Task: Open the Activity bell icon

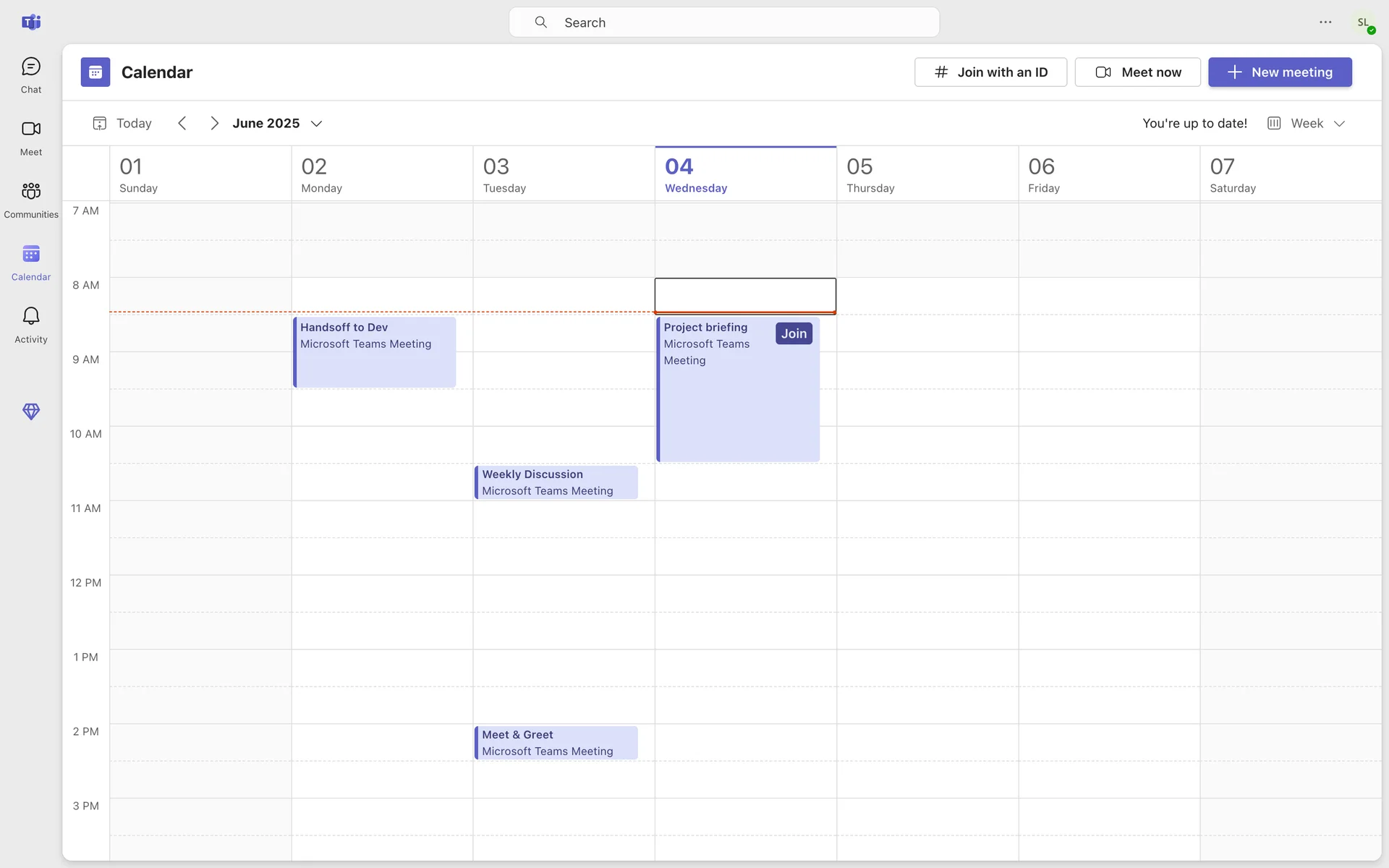Action: 30,325
